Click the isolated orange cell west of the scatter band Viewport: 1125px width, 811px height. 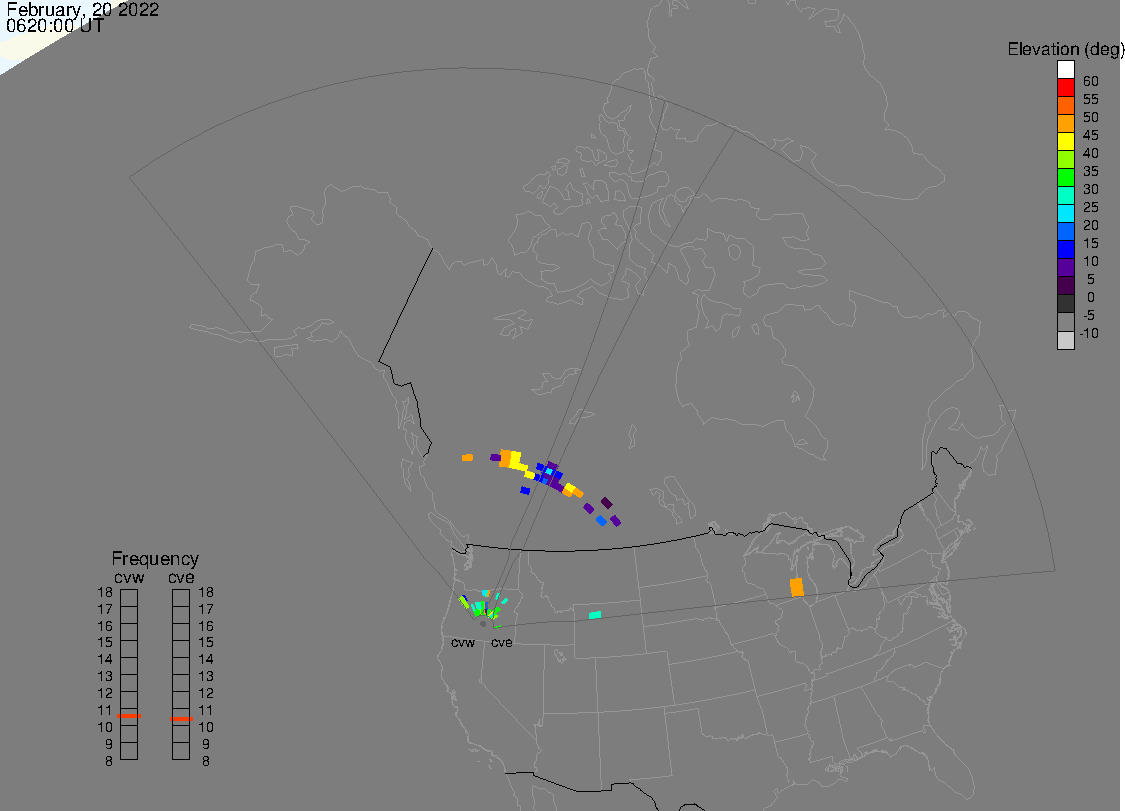point(468,457)
